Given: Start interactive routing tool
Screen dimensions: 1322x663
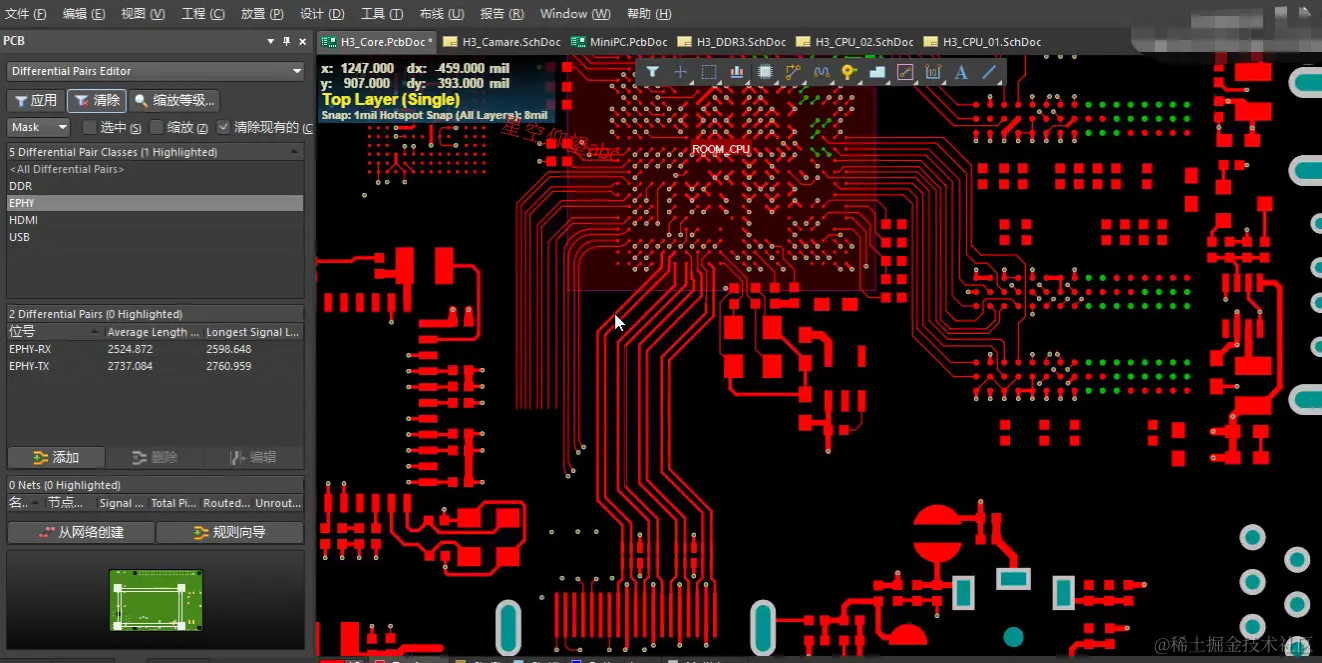Looking at the screenshot, I should 793,72.
